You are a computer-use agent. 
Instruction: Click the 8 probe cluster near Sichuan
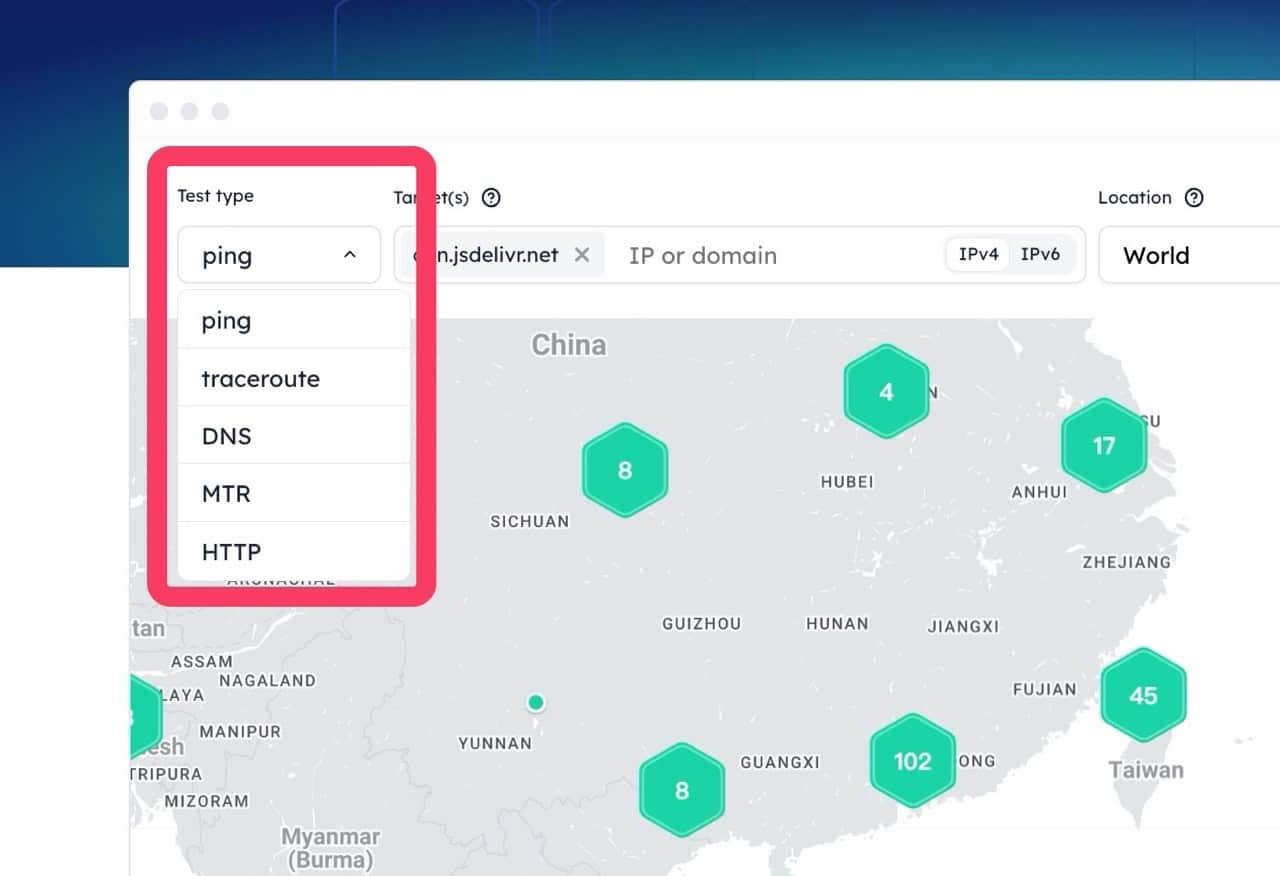[x=625, y=470]
